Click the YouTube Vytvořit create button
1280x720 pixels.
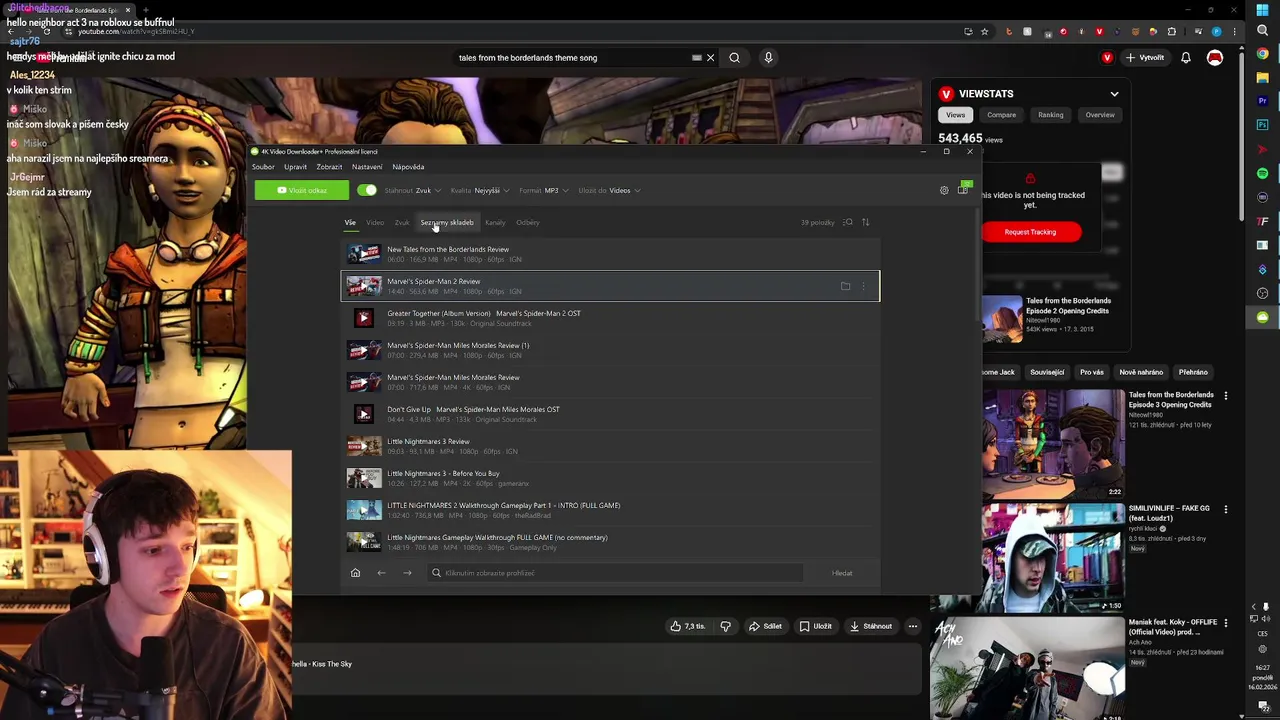pyautogui.click(x=1145, y=58)
